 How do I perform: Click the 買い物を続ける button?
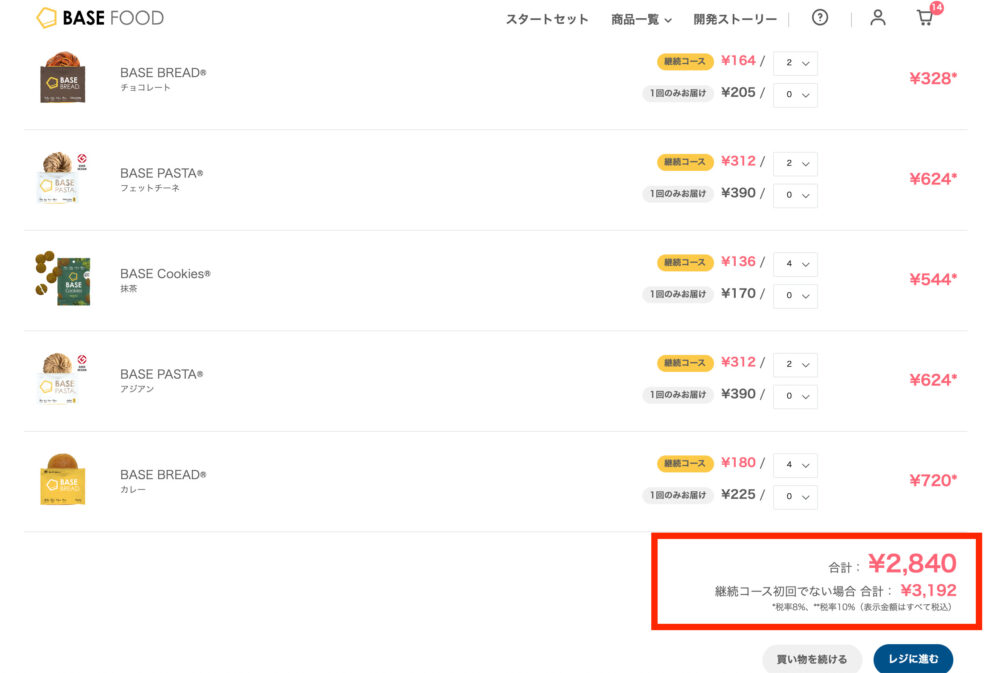coord(812,659)
